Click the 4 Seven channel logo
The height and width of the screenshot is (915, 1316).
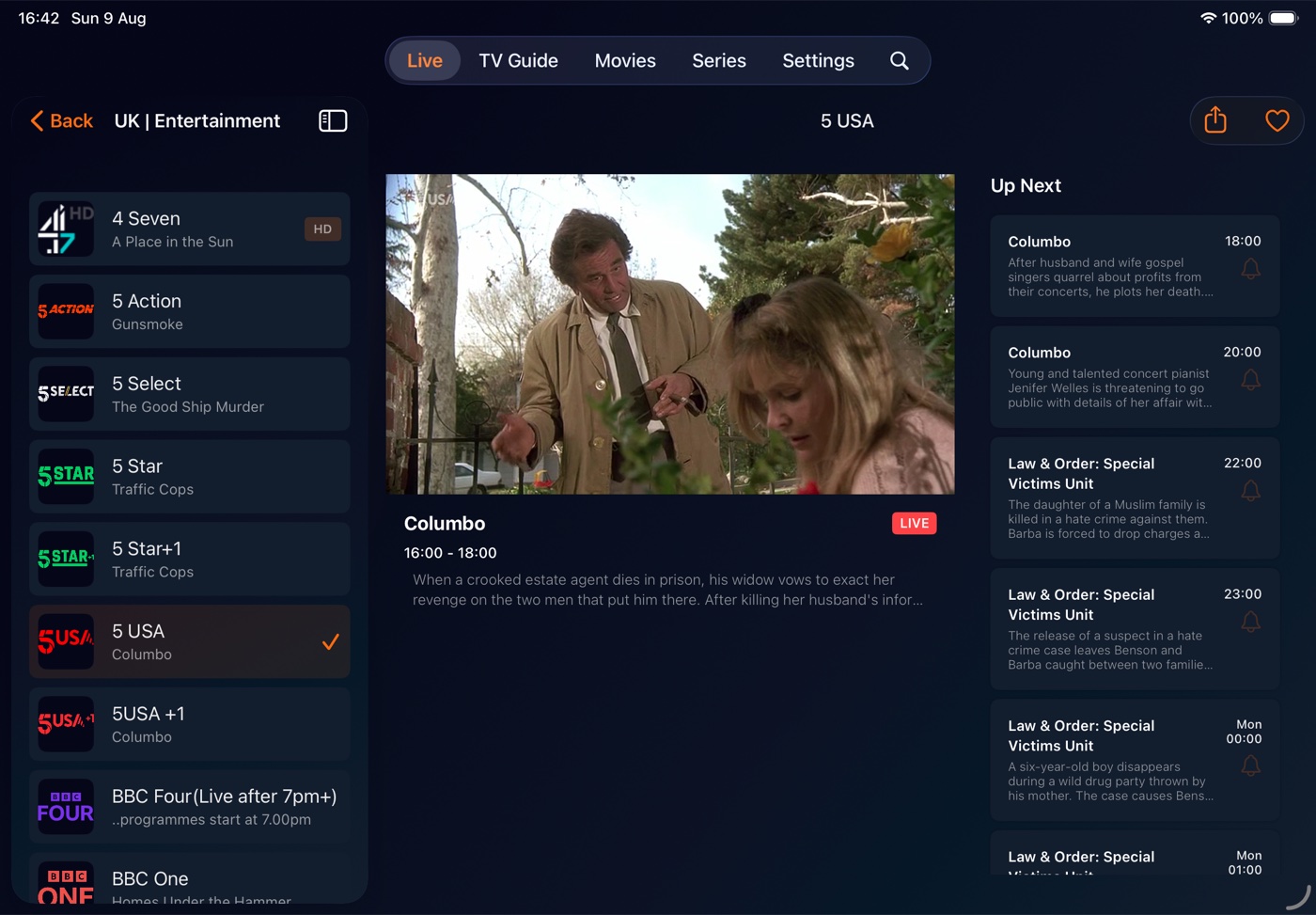pyautogui.click(x=66, y=229)
